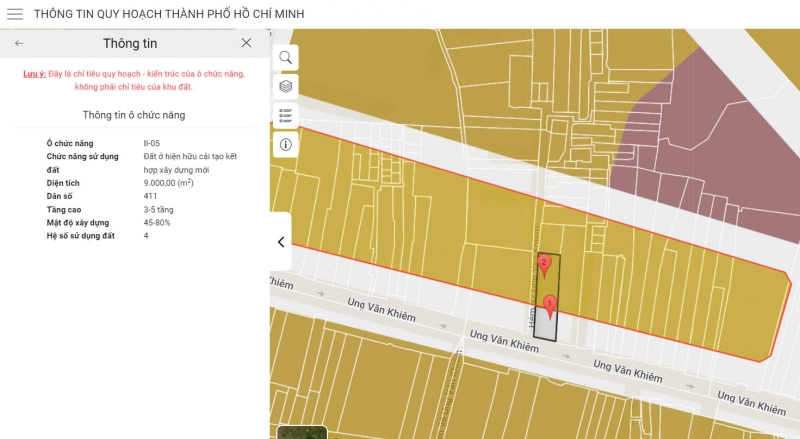Click the 'Lưu ý' underlined note
The width and height of the screenshot is (800, 439).
click(35, 74)
